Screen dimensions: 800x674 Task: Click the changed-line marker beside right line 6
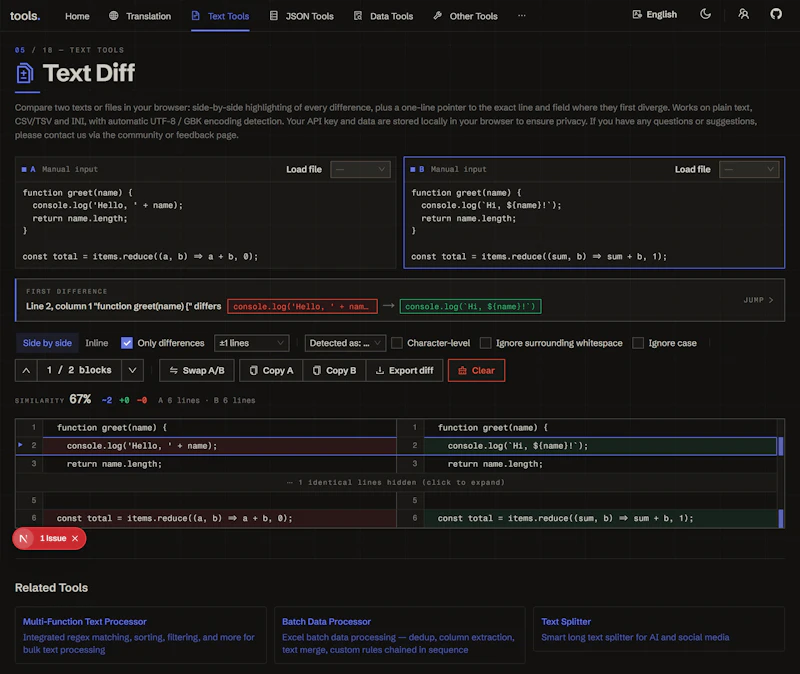pos(781,518)
